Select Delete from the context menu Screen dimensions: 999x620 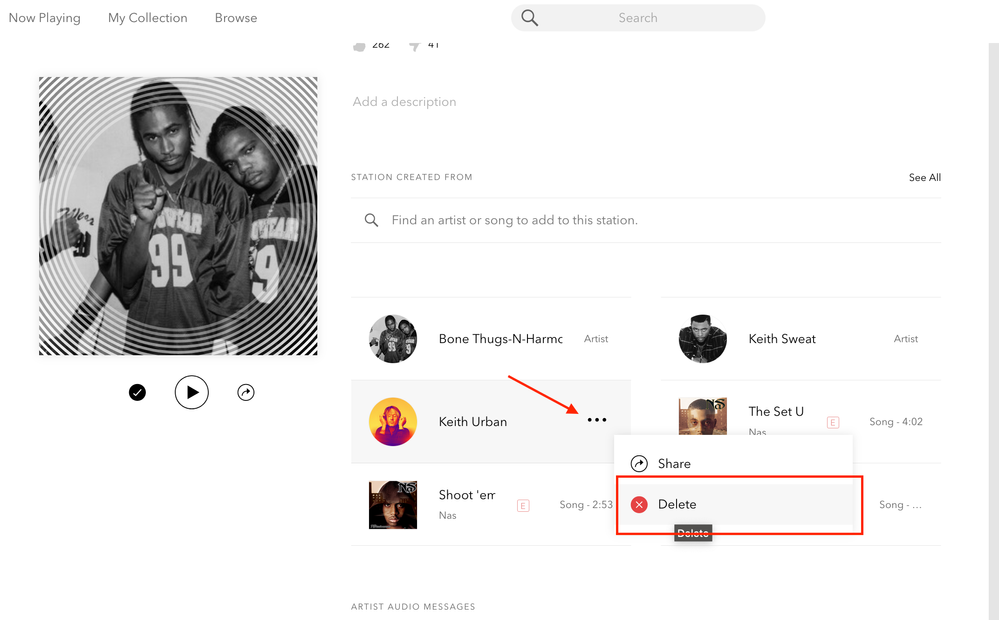(x=677, y=505)
